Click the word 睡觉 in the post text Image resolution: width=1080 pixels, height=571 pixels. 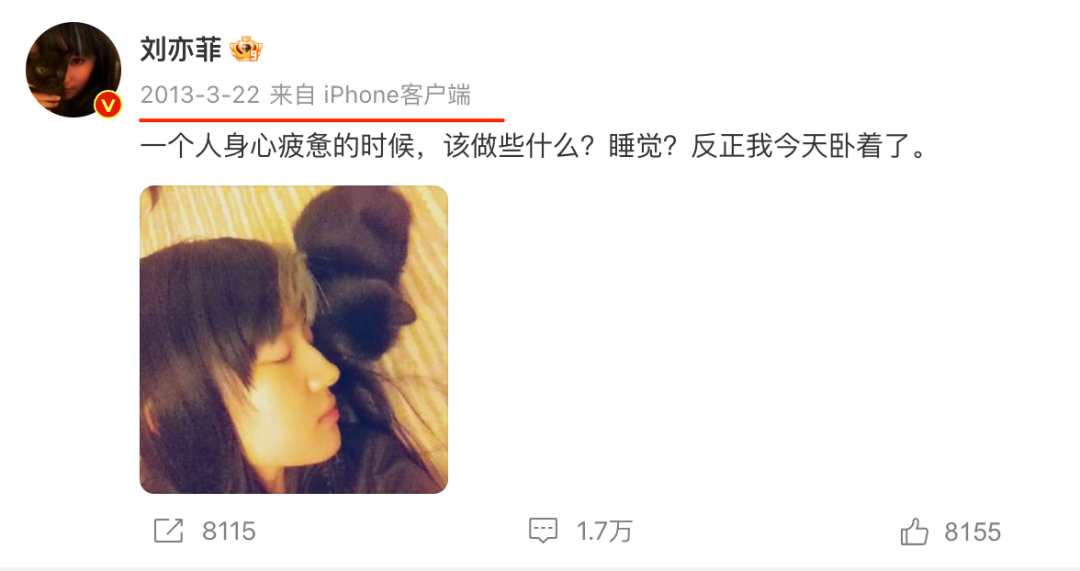click(x=634, y=146)
